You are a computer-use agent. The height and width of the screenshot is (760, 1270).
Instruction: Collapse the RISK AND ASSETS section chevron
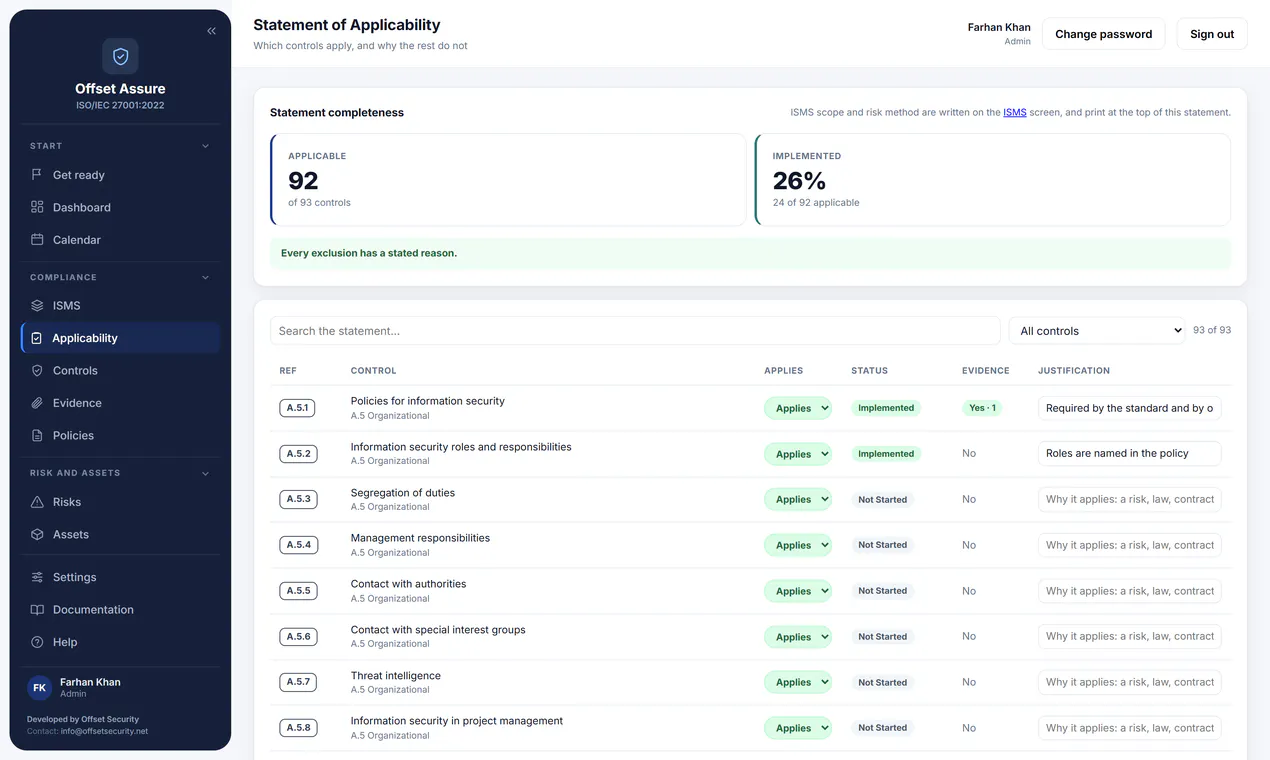click(x=206, y=473)
